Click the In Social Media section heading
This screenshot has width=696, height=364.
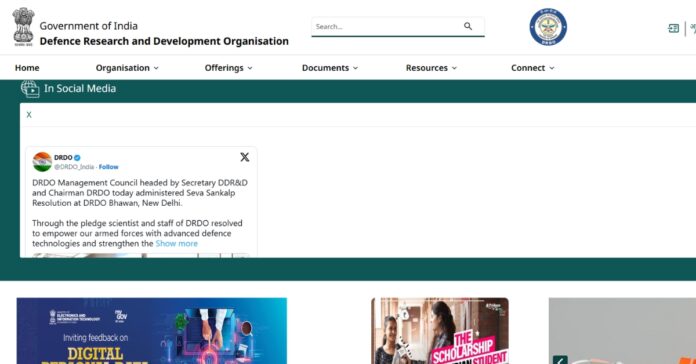[80, 89]
